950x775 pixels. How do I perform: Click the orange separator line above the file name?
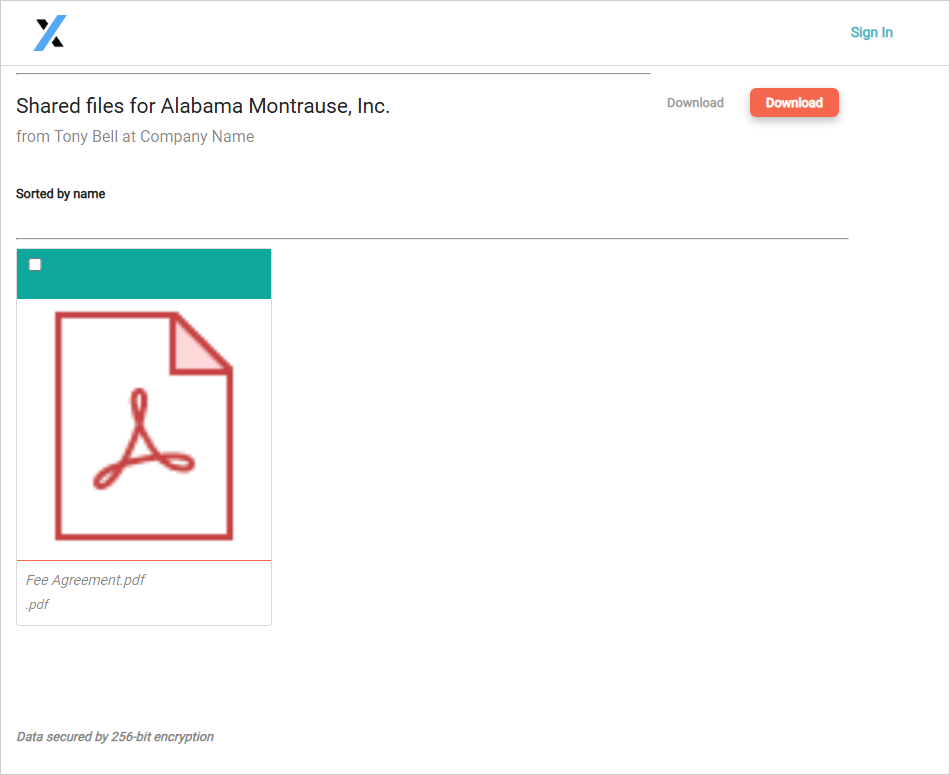tap(144, 561)
